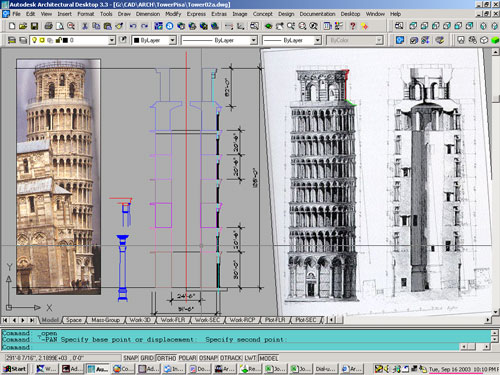500x375 pixels.
Task: Toggle OTRACK in status bar
Action: (x=231, y=358)
